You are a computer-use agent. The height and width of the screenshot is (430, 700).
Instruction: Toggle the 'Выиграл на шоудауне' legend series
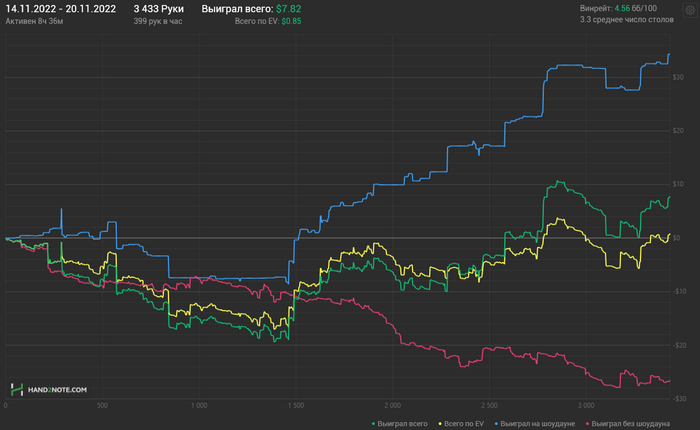click(x=535, y=424)
